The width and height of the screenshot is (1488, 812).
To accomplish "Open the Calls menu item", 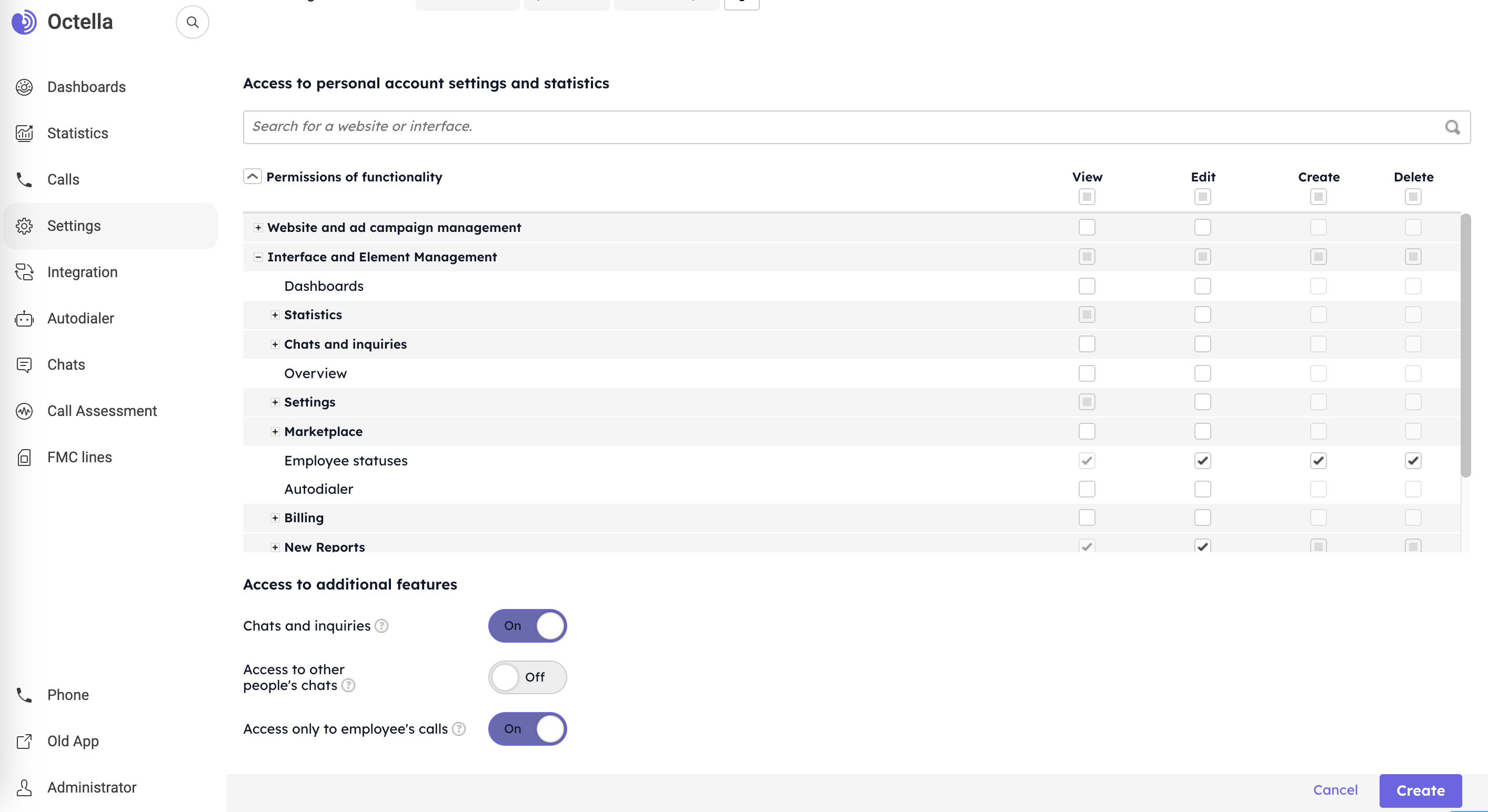I will click(63, 180).
